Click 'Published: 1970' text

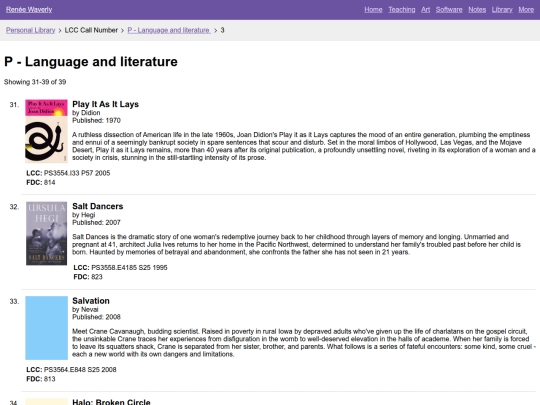96,121
